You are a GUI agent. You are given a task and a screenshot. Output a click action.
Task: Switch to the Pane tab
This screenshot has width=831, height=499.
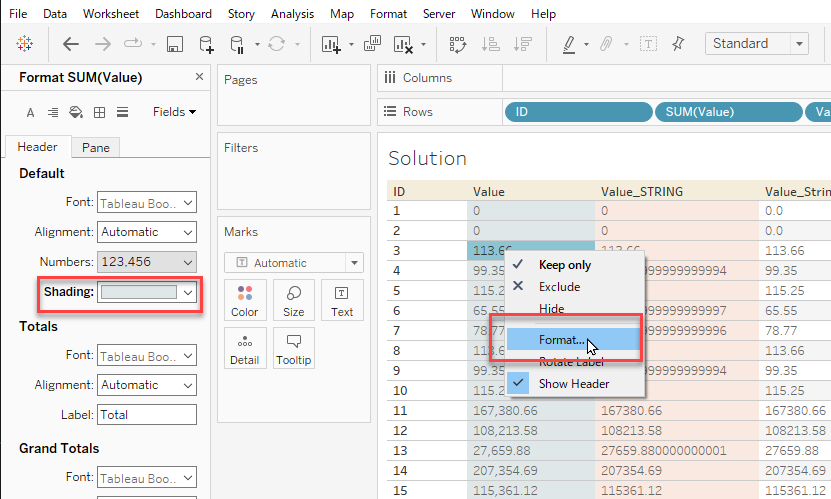coord(95,148)
